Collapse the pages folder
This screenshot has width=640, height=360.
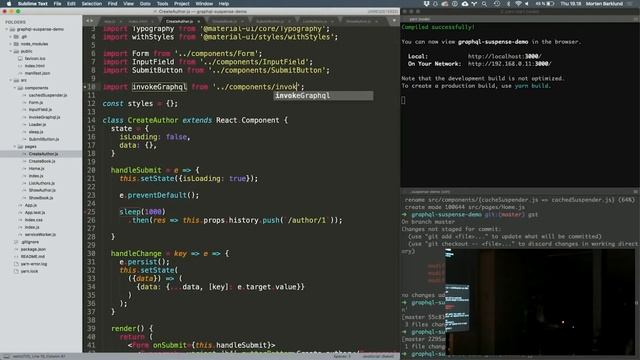point(15,147)
